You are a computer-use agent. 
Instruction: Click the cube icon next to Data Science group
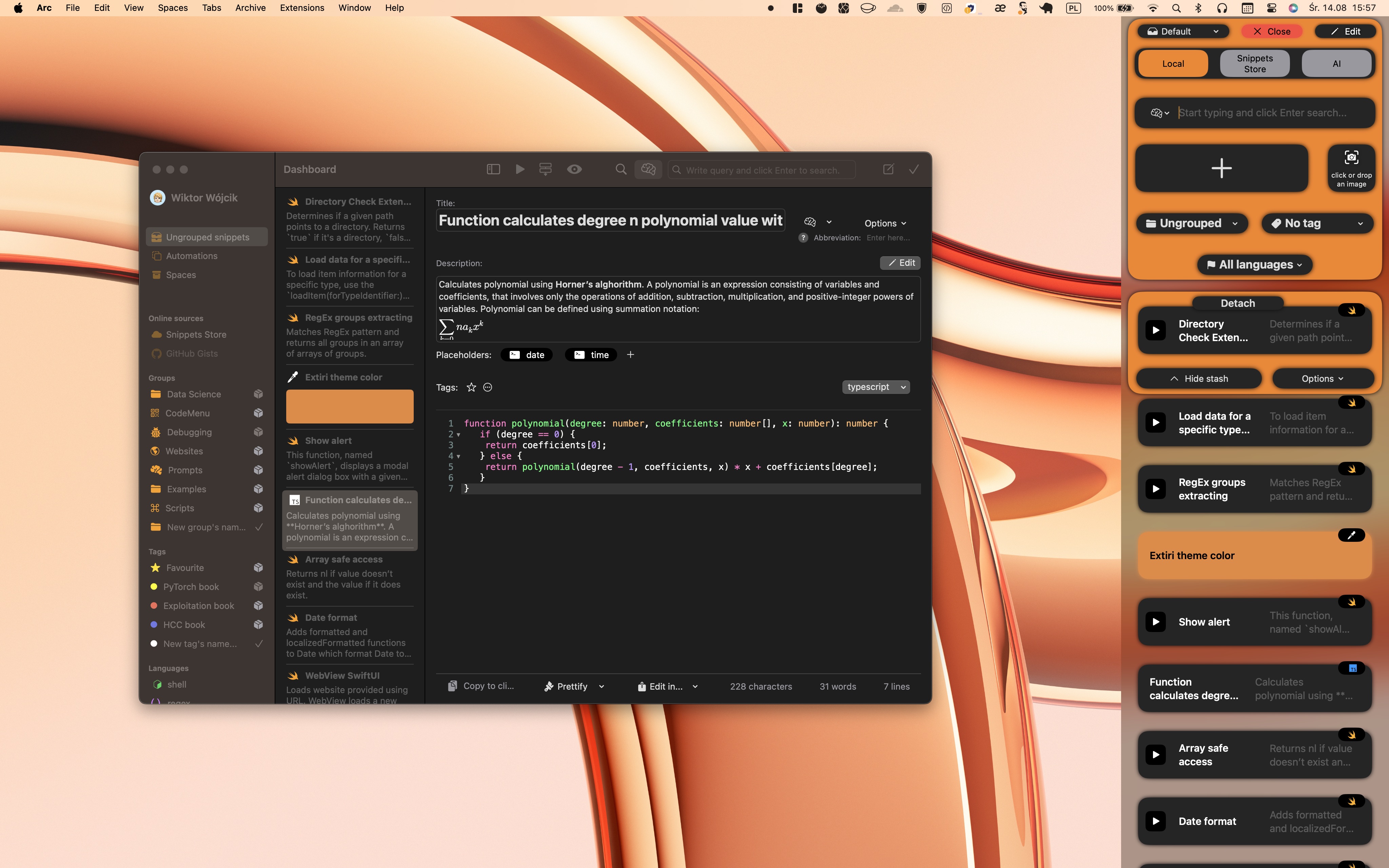pos(258,394)
